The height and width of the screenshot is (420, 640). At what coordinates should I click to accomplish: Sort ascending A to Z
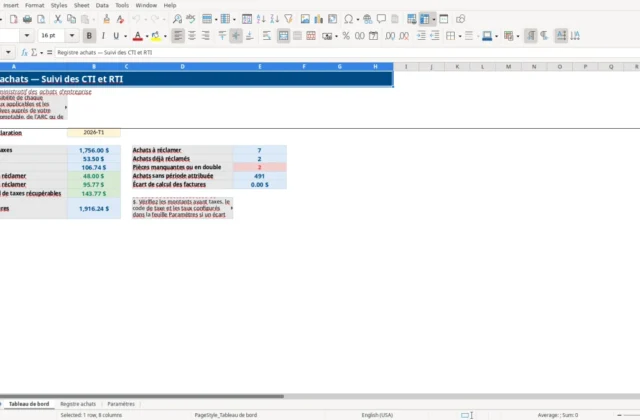tap(261, 19)
